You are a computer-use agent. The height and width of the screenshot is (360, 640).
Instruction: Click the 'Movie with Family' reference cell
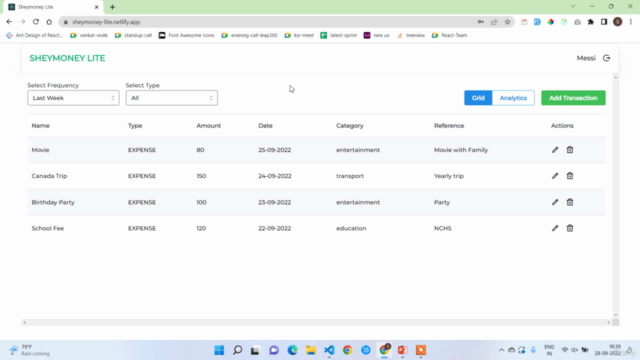point(461,150)
